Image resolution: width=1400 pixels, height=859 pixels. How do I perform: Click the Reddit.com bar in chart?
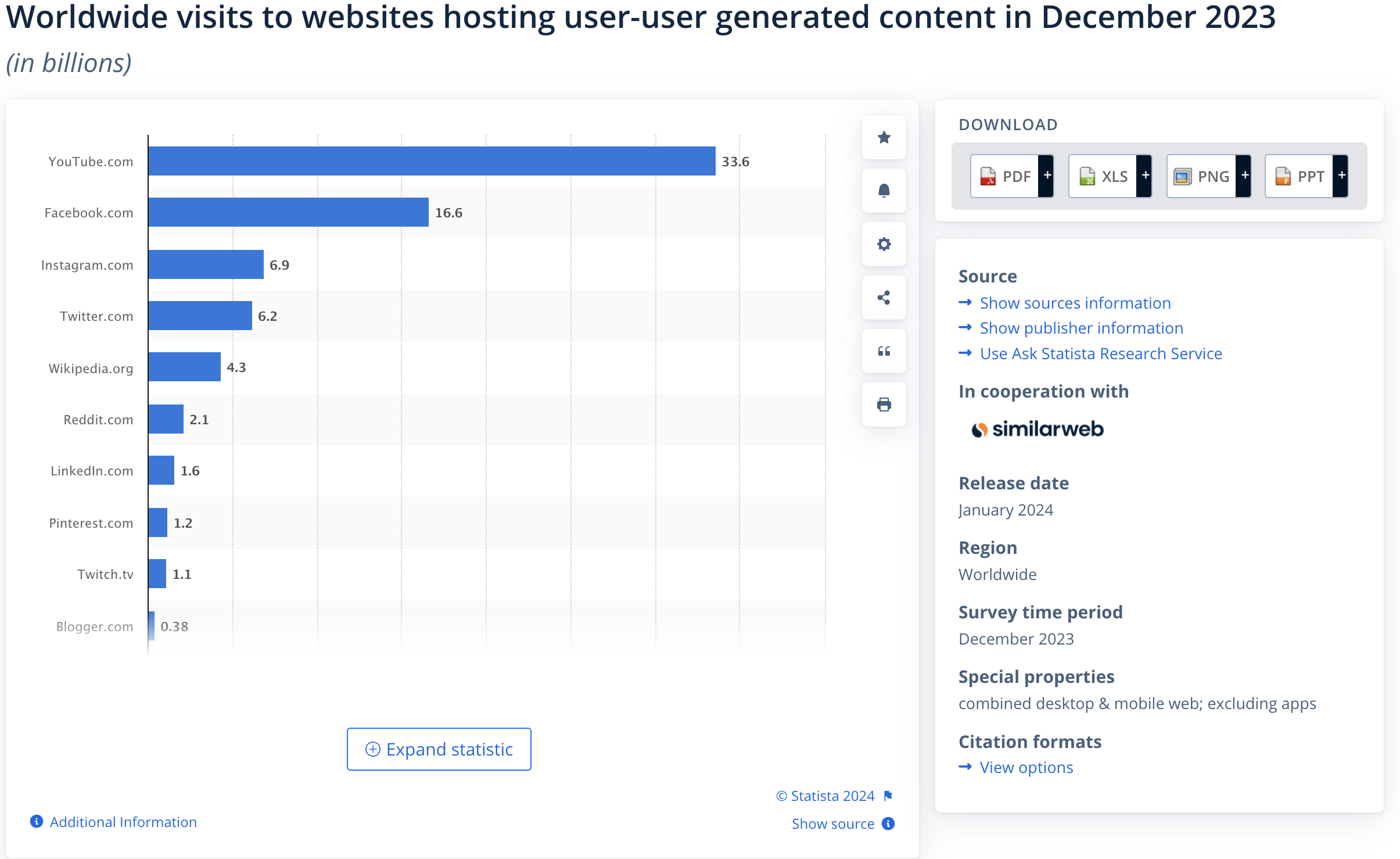(x=166, y=419)
